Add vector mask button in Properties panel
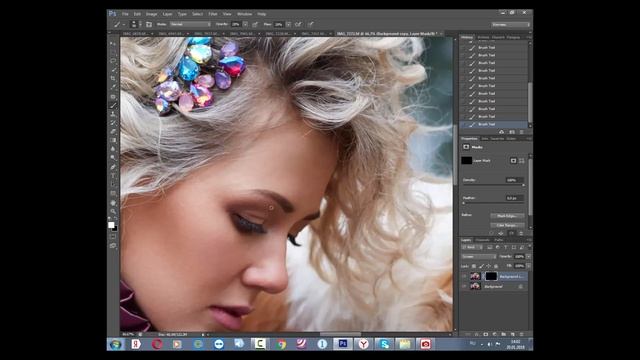640x360 pixels. (522, 160)
